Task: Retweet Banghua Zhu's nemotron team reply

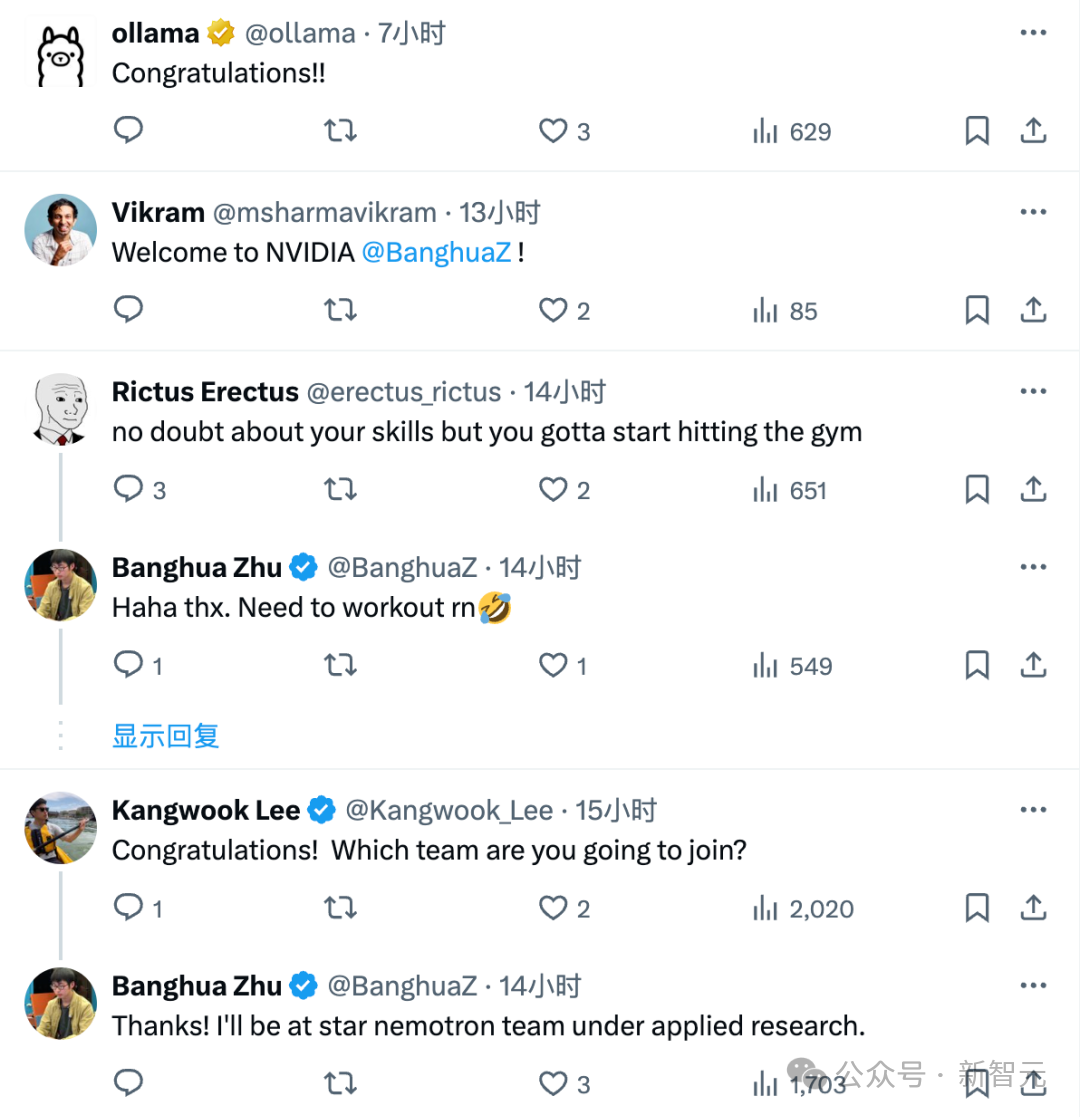Action: click(x=340, y=1083)
